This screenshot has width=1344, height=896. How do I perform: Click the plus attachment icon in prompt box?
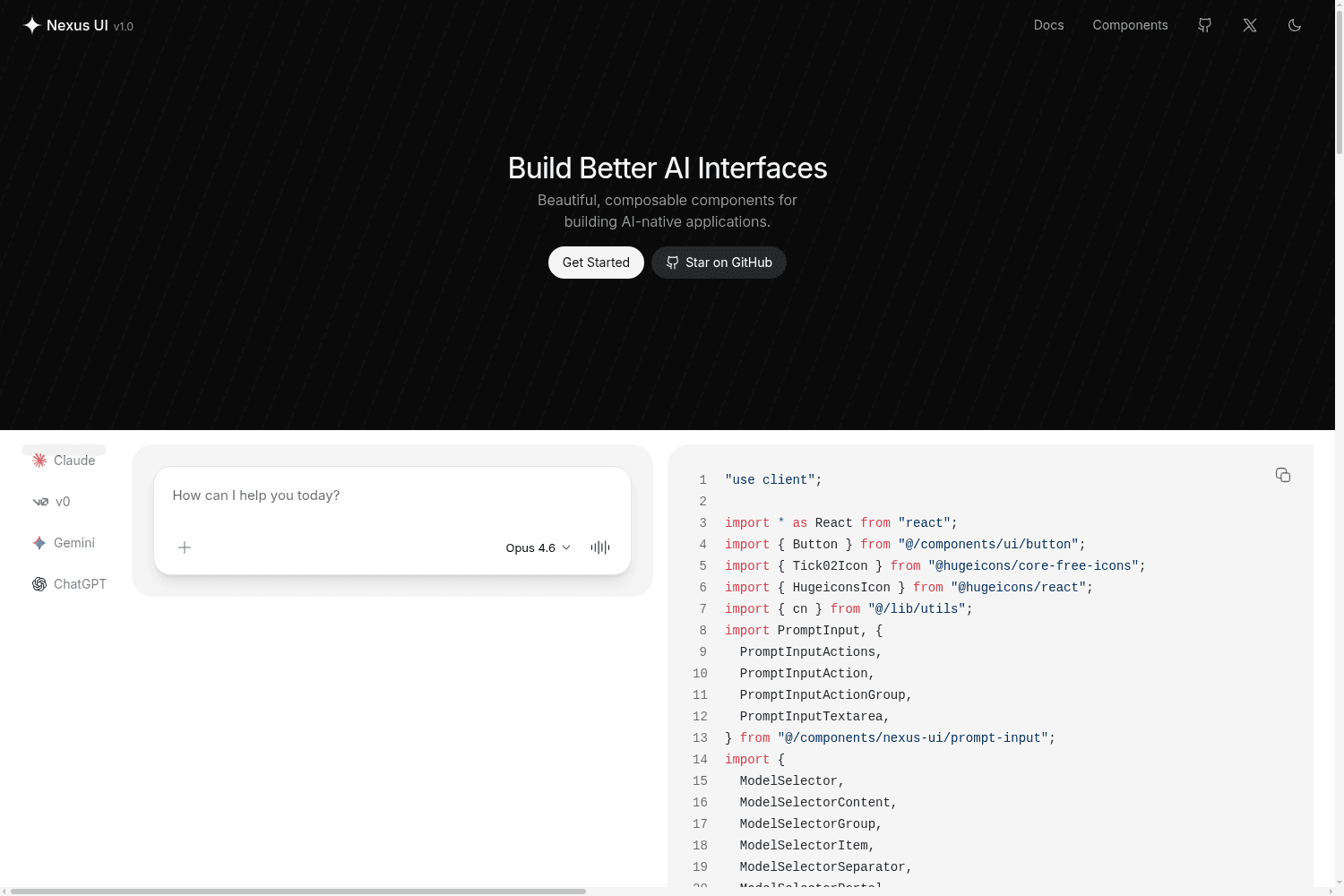185,547
